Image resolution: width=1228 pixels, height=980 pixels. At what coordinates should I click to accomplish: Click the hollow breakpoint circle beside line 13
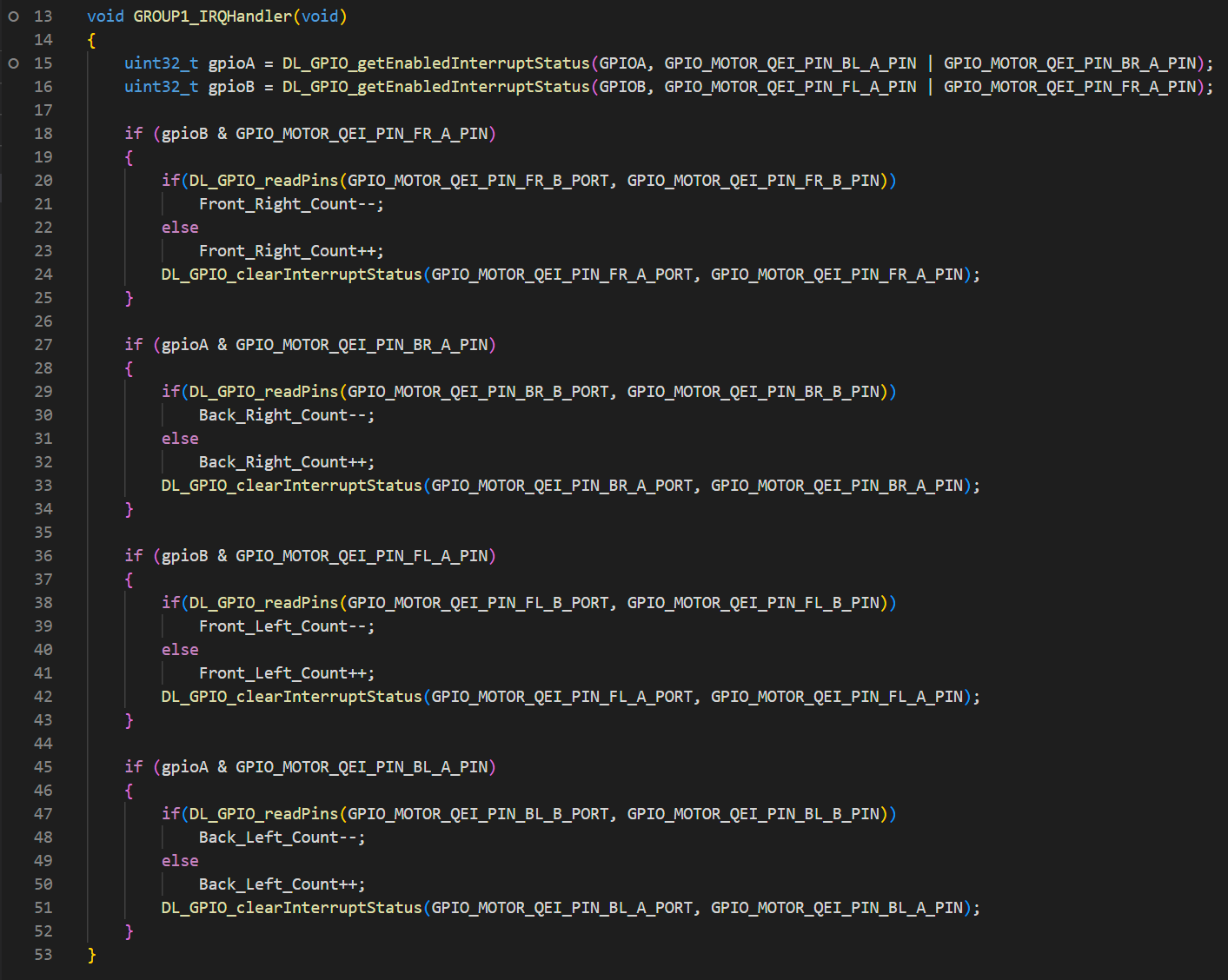[x=13, y=17]
